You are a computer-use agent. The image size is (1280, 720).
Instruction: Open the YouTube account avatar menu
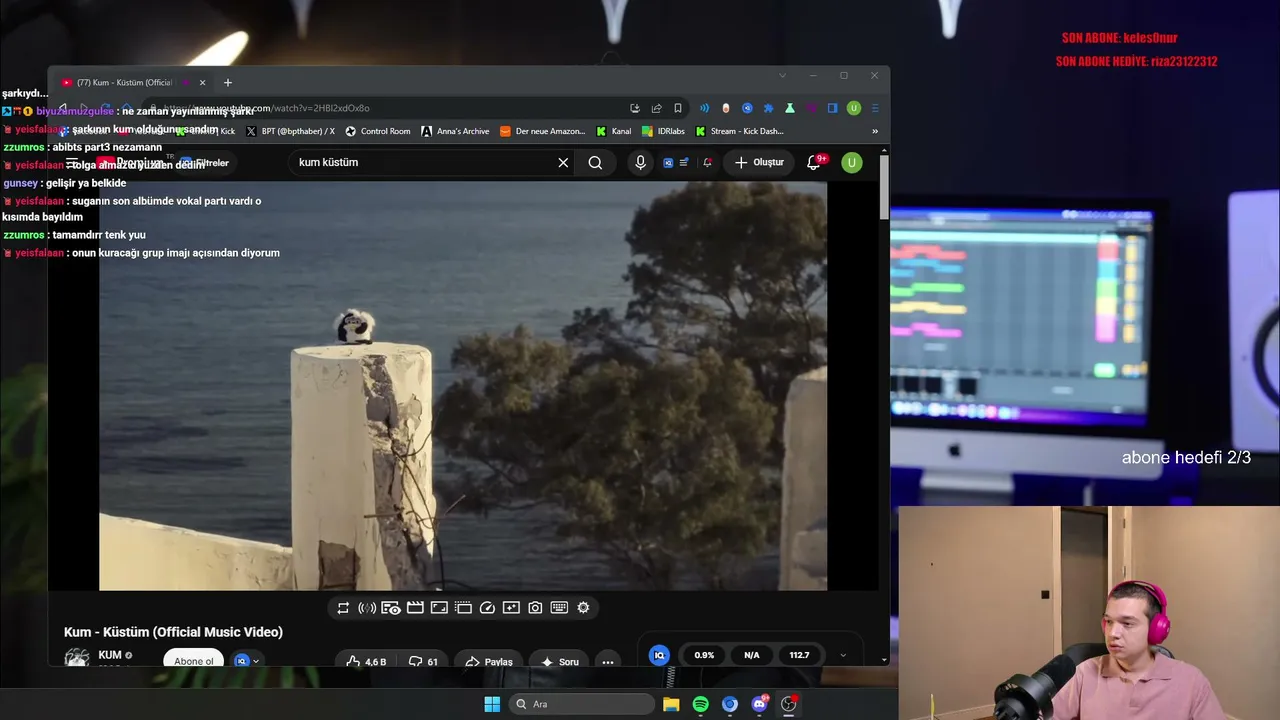(852, 163)
